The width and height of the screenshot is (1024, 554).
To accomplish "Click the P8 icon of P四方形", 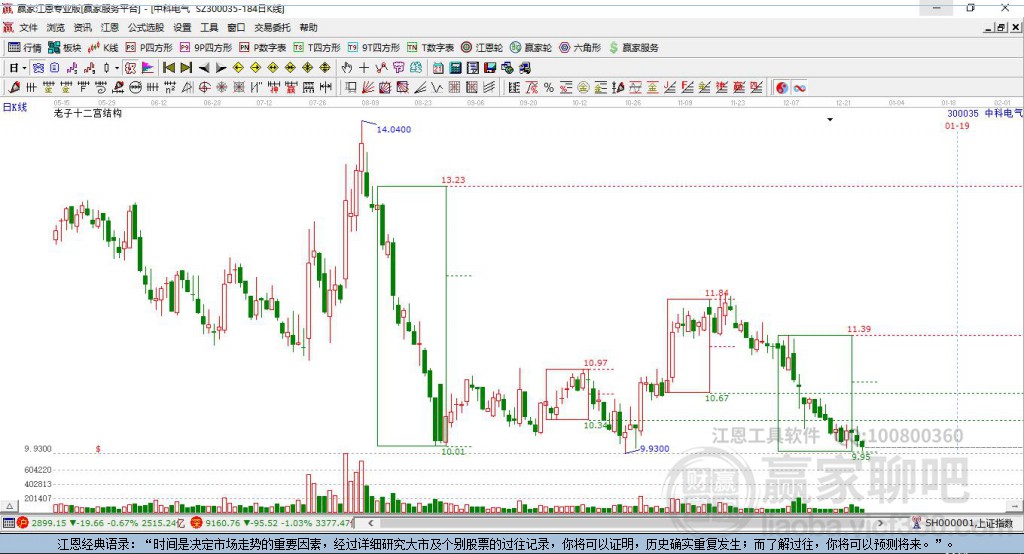I will pyautogui.click(x=131, y=47).
